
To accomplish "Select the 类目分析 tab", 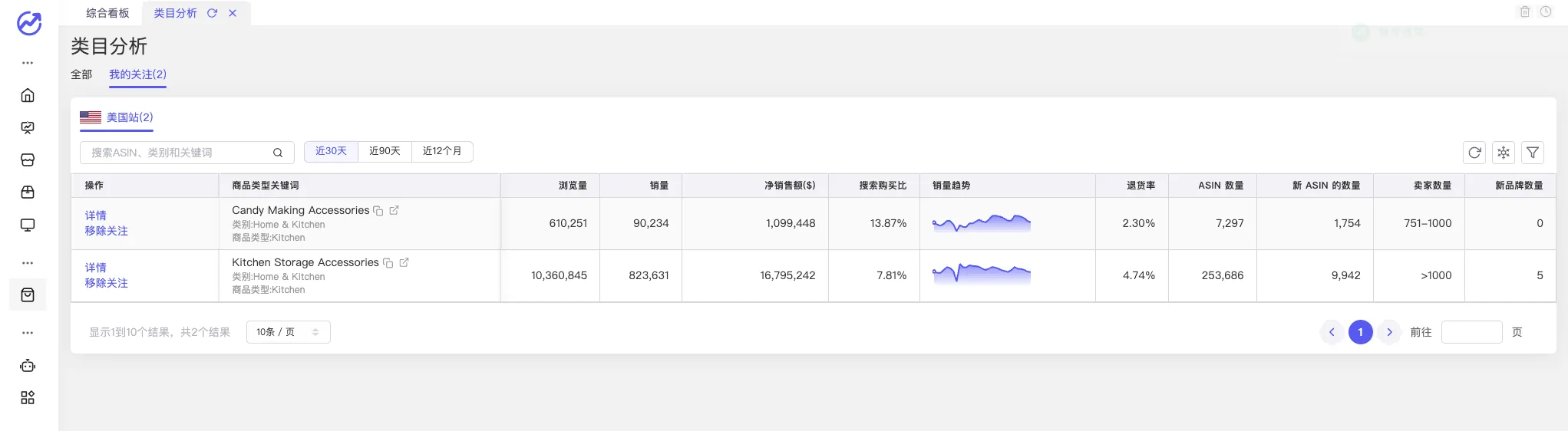I will pos(175,13).
